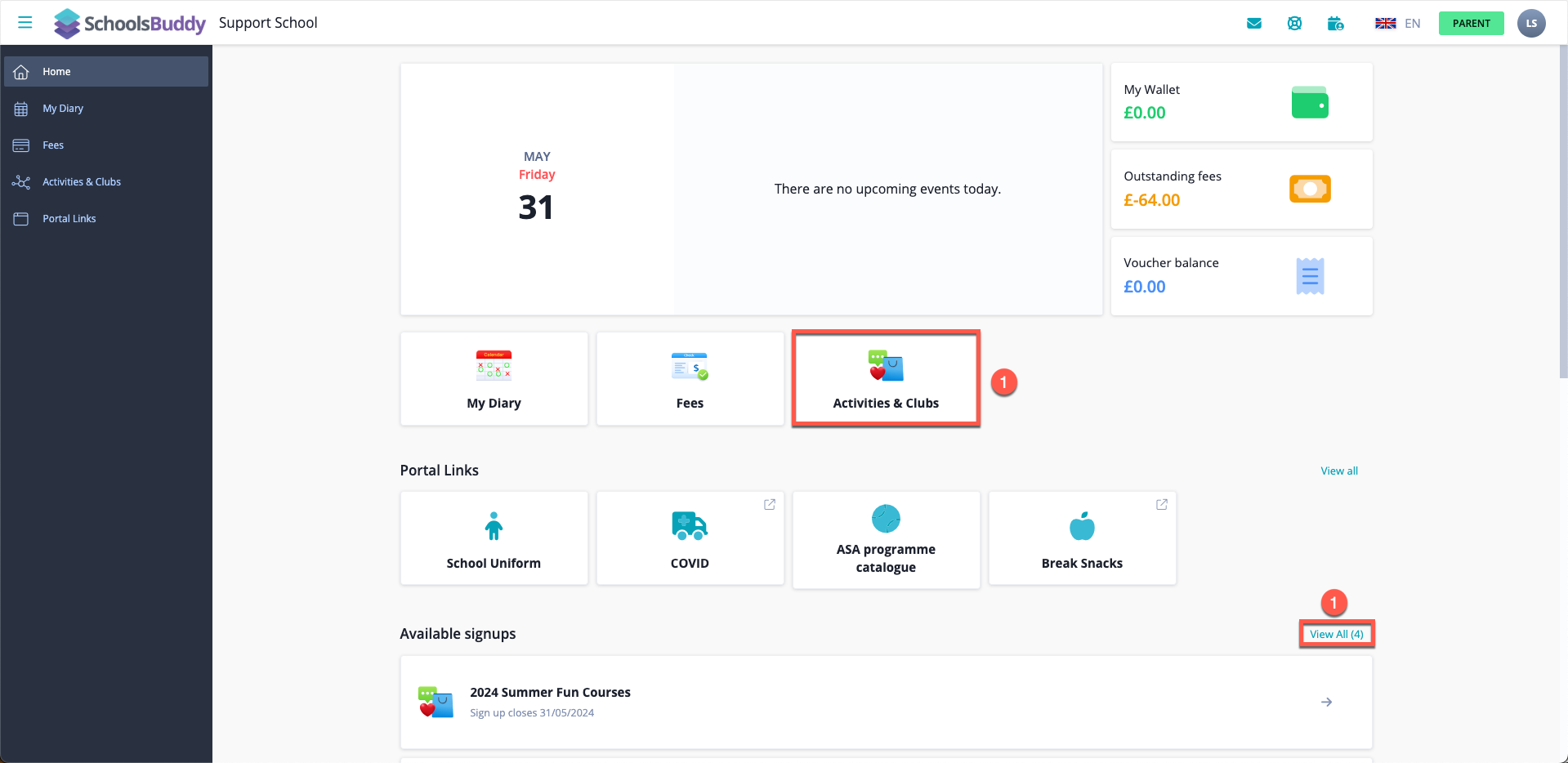
Task: Click ASA programme catalogue label
Action: click(x=886, y=559)
